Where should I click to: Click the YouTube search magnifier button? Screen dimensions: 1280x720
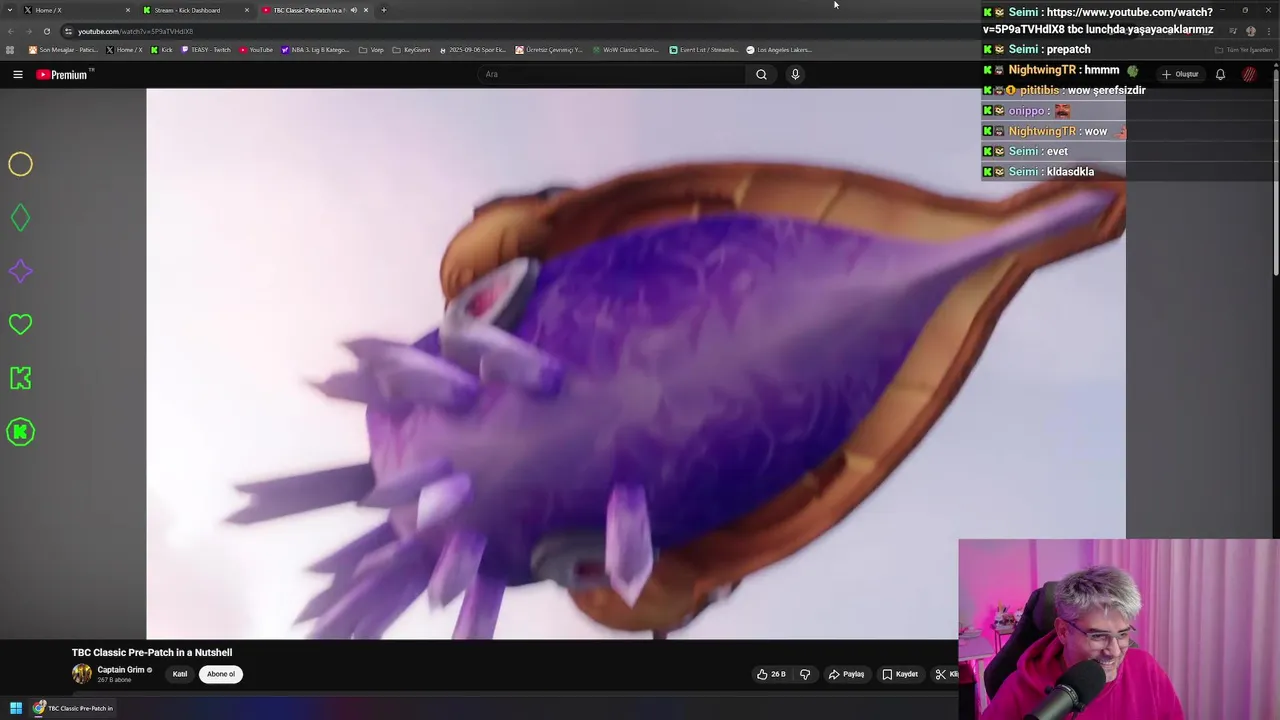[761, 74]
